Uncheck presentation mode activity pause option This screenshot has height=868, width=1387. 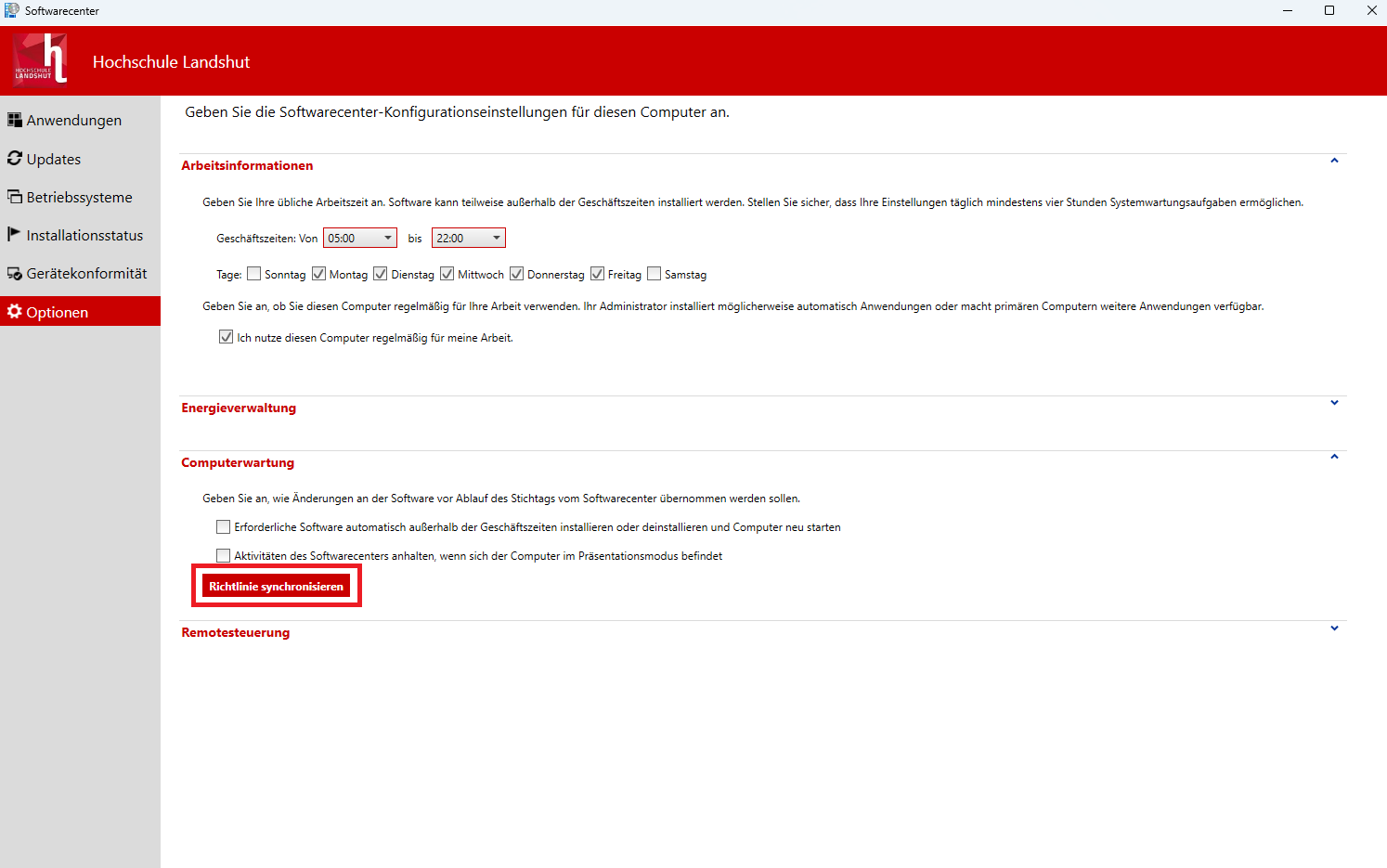click(x=223, y=555)
